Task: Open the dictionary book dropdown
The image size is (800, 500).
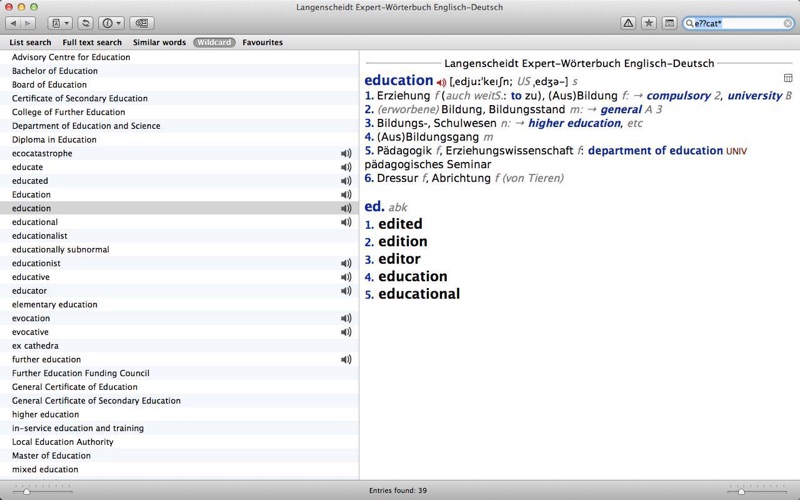Action: (x=60, y=23)
